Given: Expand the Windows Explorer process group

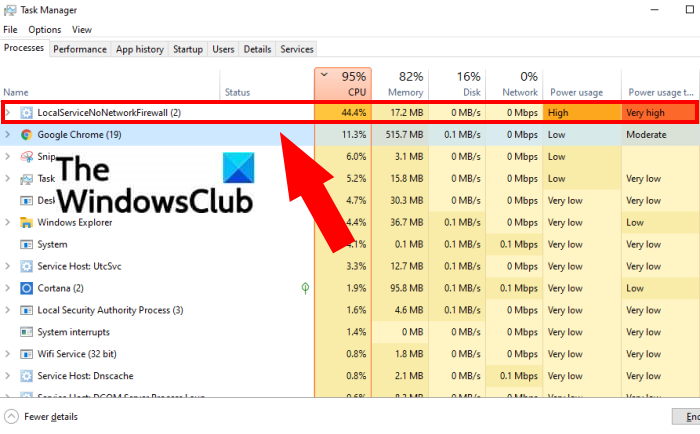Looking at the screenshot, I should point(7,222).
